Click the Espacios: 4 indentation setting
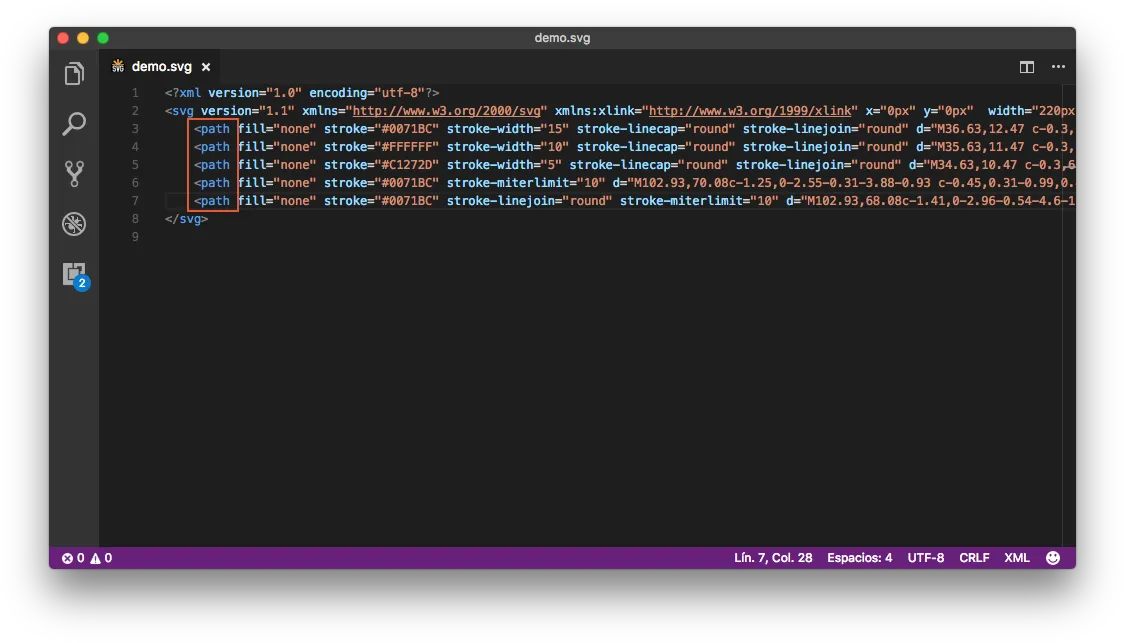Screen dimensions: 1124x643 [x=859, y=558]
